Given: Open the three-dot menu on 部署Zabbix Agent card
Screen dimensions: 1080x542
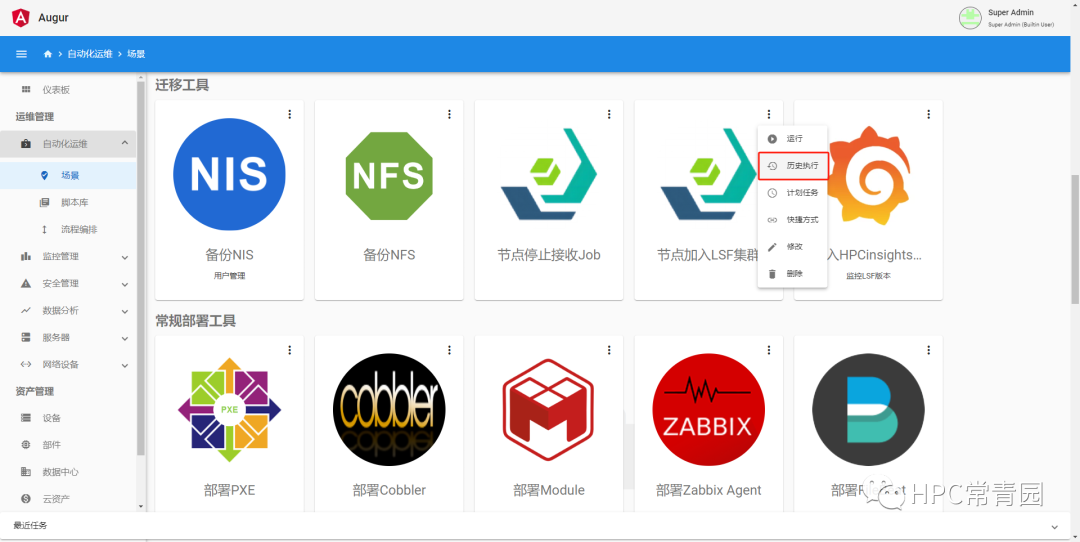Looking at the screenshot, I should tap(769, 350).
